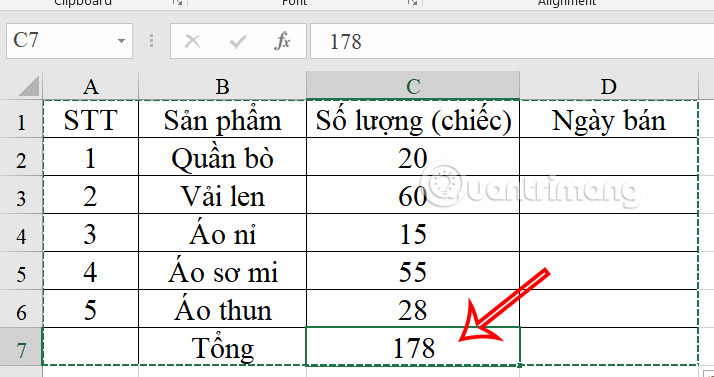
Task: Open the Name Box dropdown arrow
Action: coord(121,41)
